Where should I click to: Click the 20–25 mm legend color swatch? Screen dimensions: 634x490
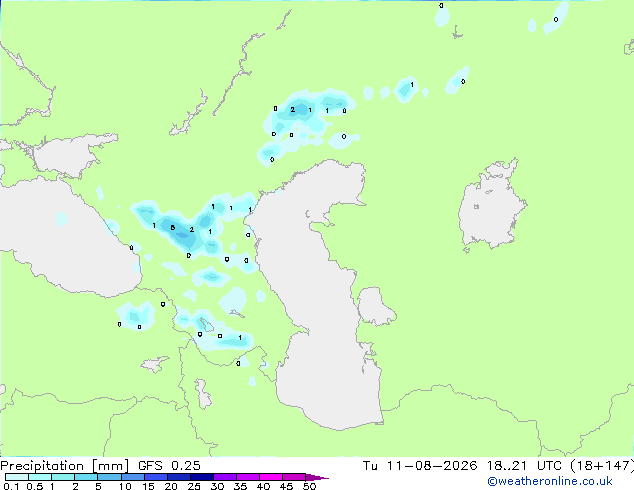point(179,477)
